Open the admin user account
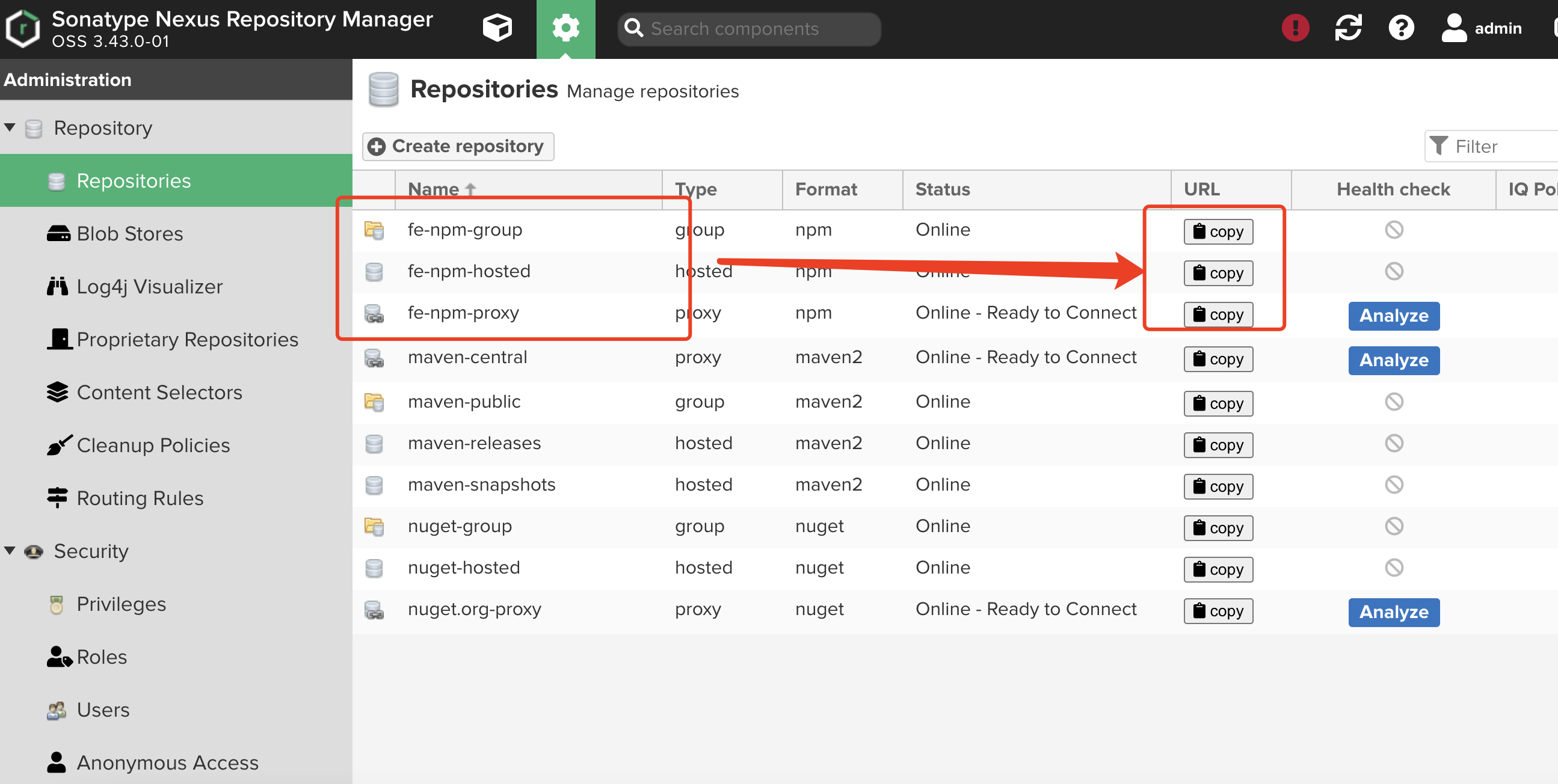Viewport: 1558px width, 784px height. pos(1481,28)
